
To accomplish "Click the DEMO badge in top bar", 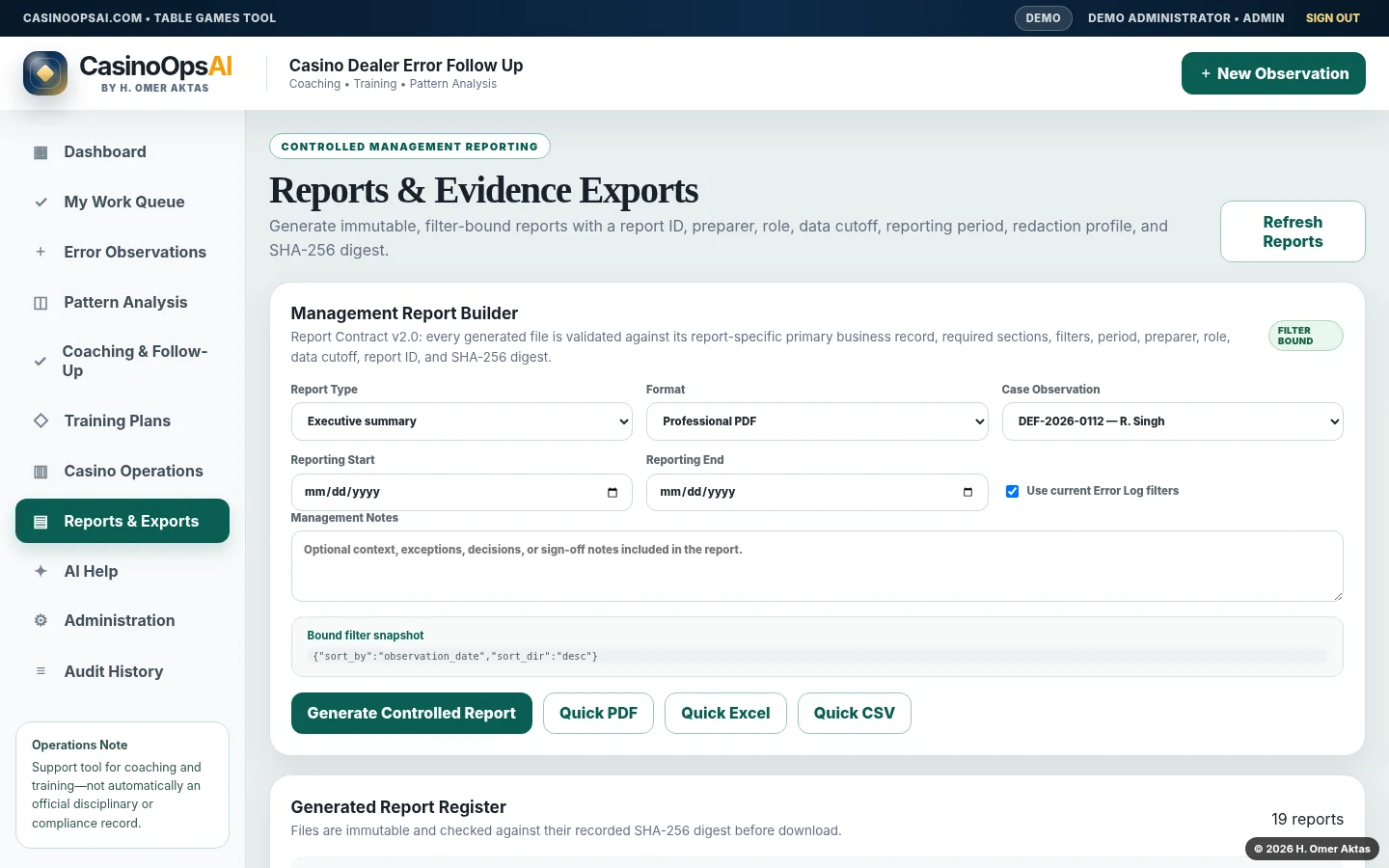I will (x=1043, y=18).
